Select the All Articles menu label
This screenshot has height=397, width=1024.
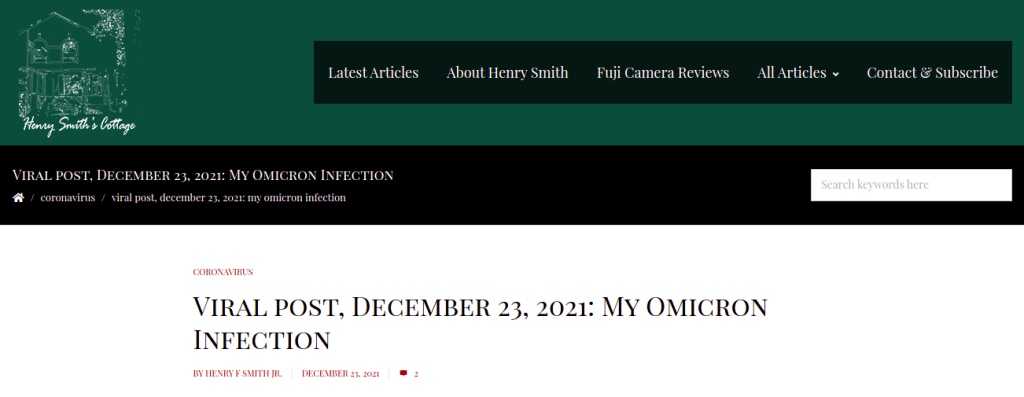pyautogui.click(x=792, y=72)
